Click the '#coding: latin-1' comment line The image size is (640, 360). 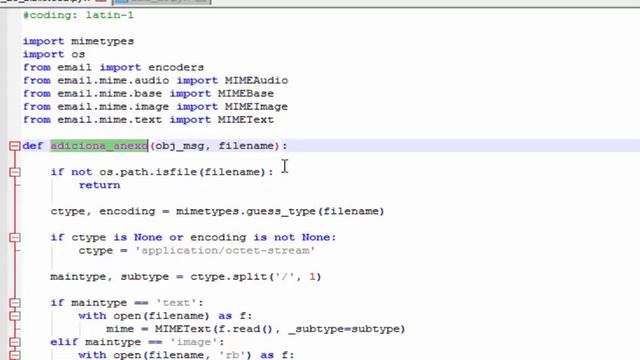pos(78,16)
